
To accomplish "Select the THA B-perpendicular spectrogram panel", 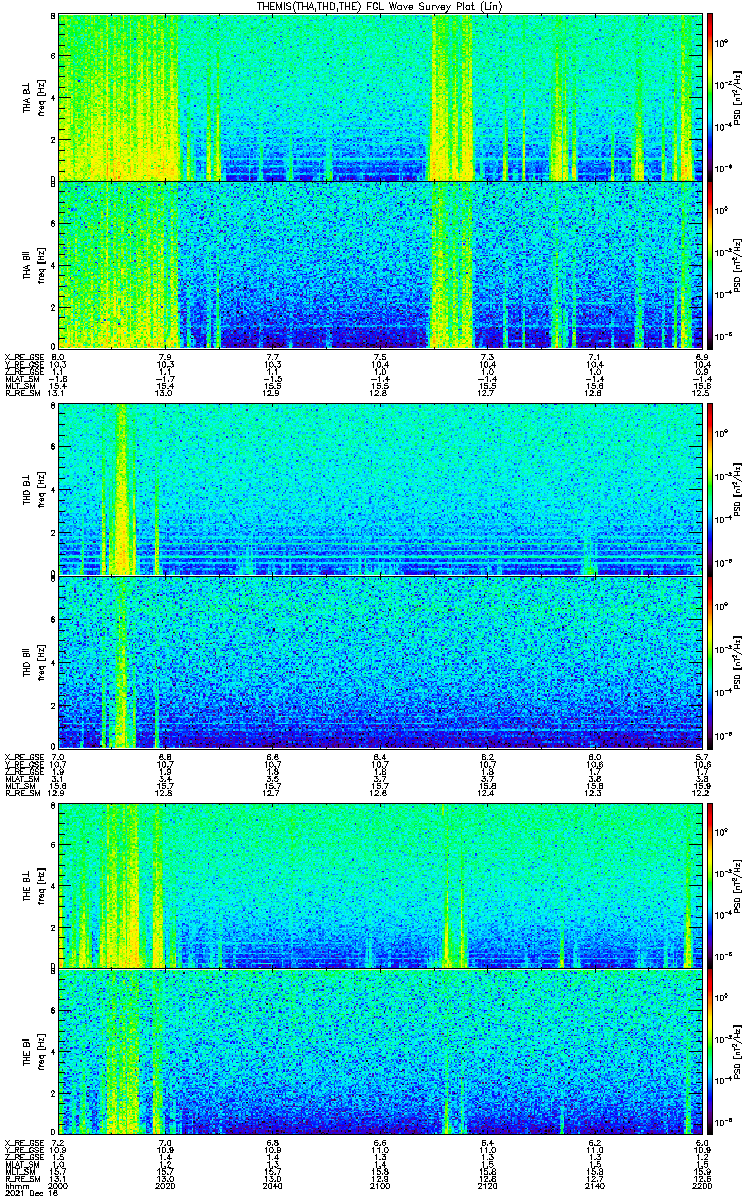I will click(x=378, y=97).
